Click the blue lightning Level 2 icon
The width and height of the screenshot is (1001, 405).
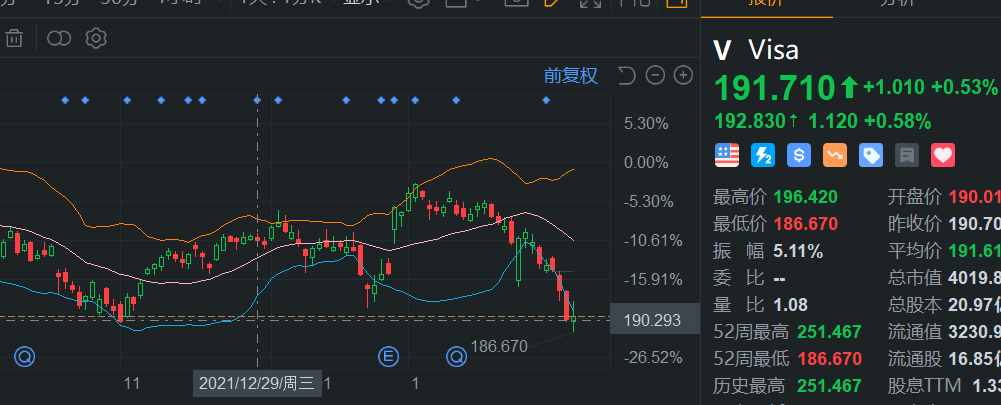click(x=763, y=155)
